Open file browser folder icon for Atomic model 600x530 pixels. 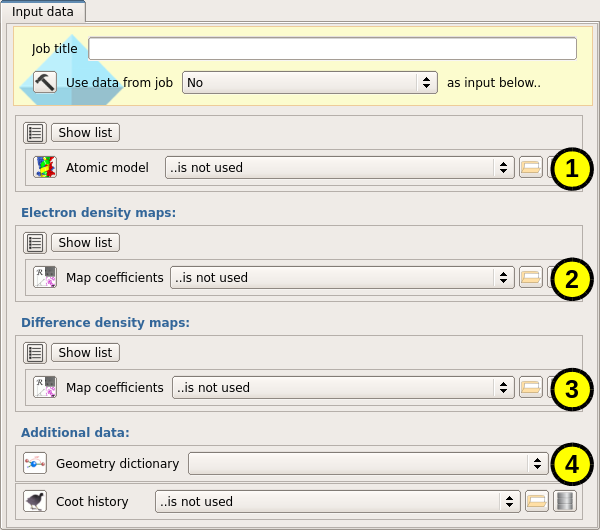click(531, 168)
